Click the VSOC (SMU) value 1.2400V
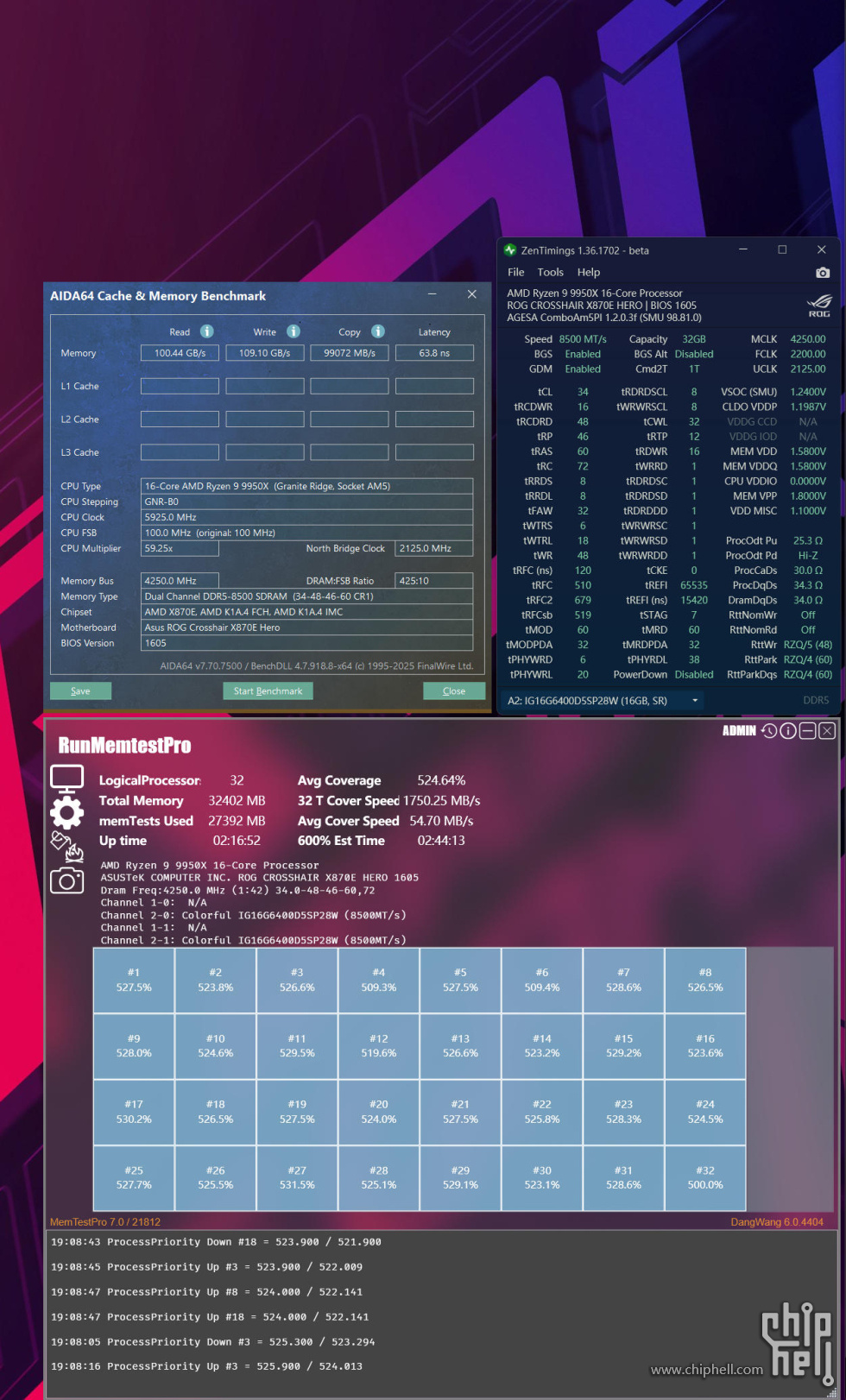The height and width of the screenshot is (1400, 846). (x=808, y=392)
